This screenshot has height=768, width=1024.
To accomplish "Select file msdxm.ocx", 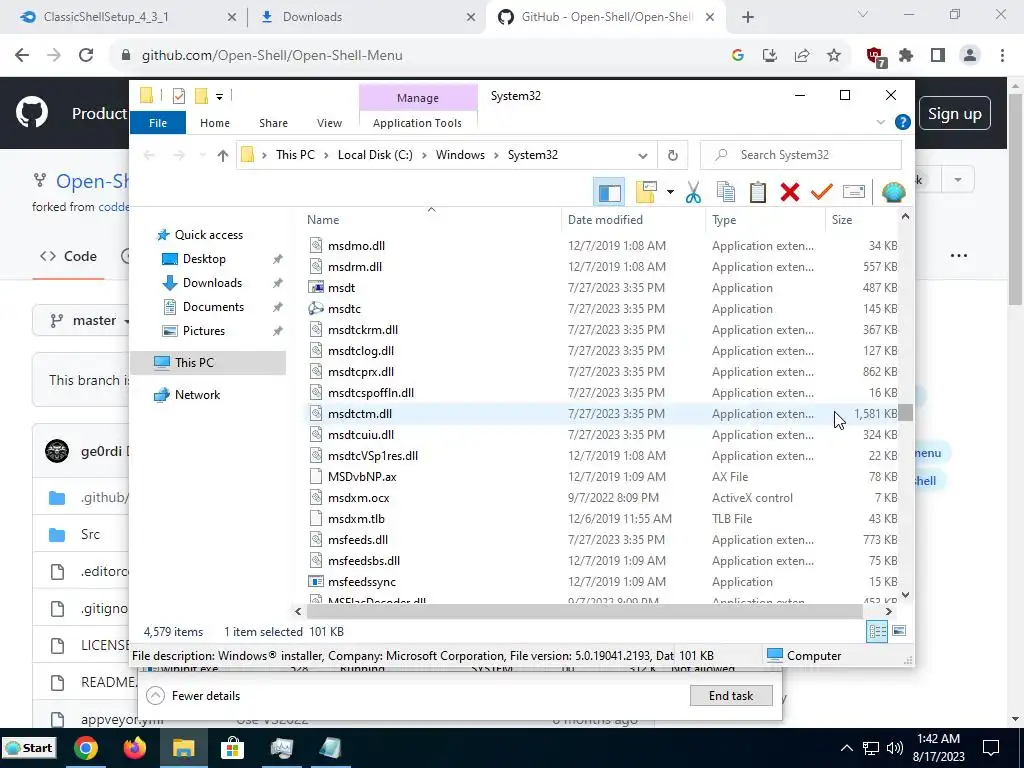I will click(359, 498).
